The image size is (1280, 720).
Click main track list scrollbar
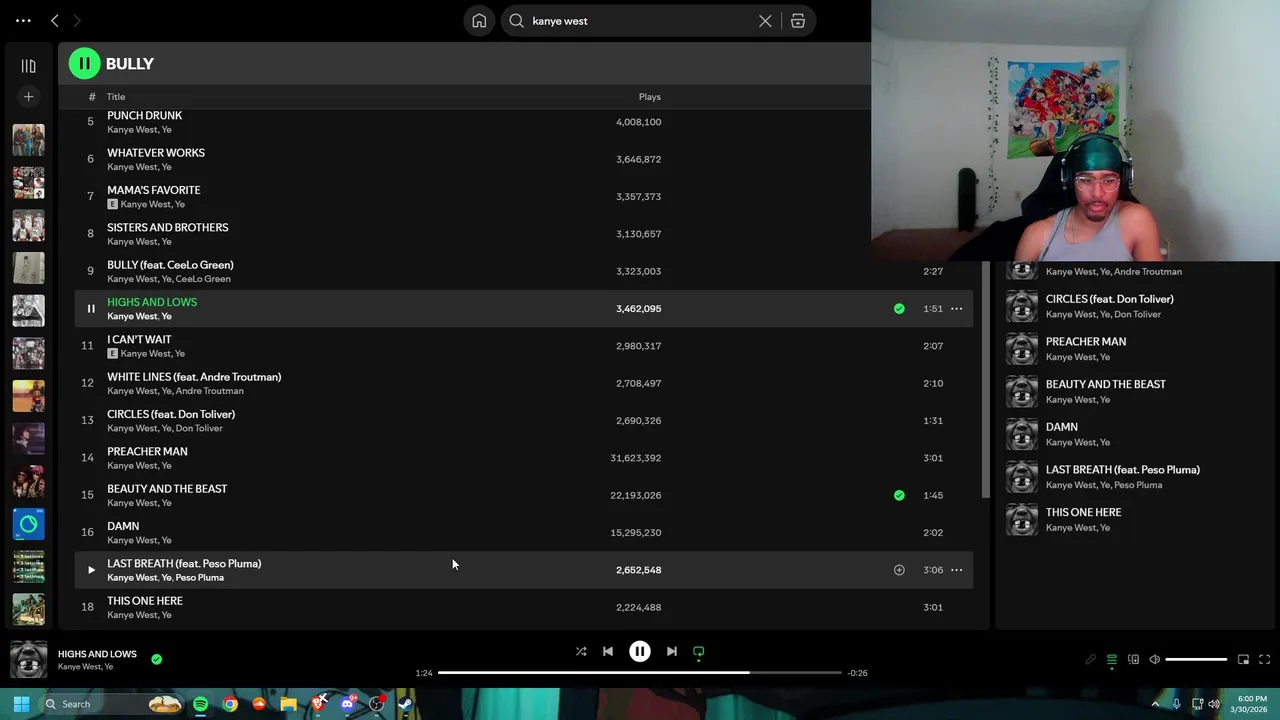tap(986, 380)
